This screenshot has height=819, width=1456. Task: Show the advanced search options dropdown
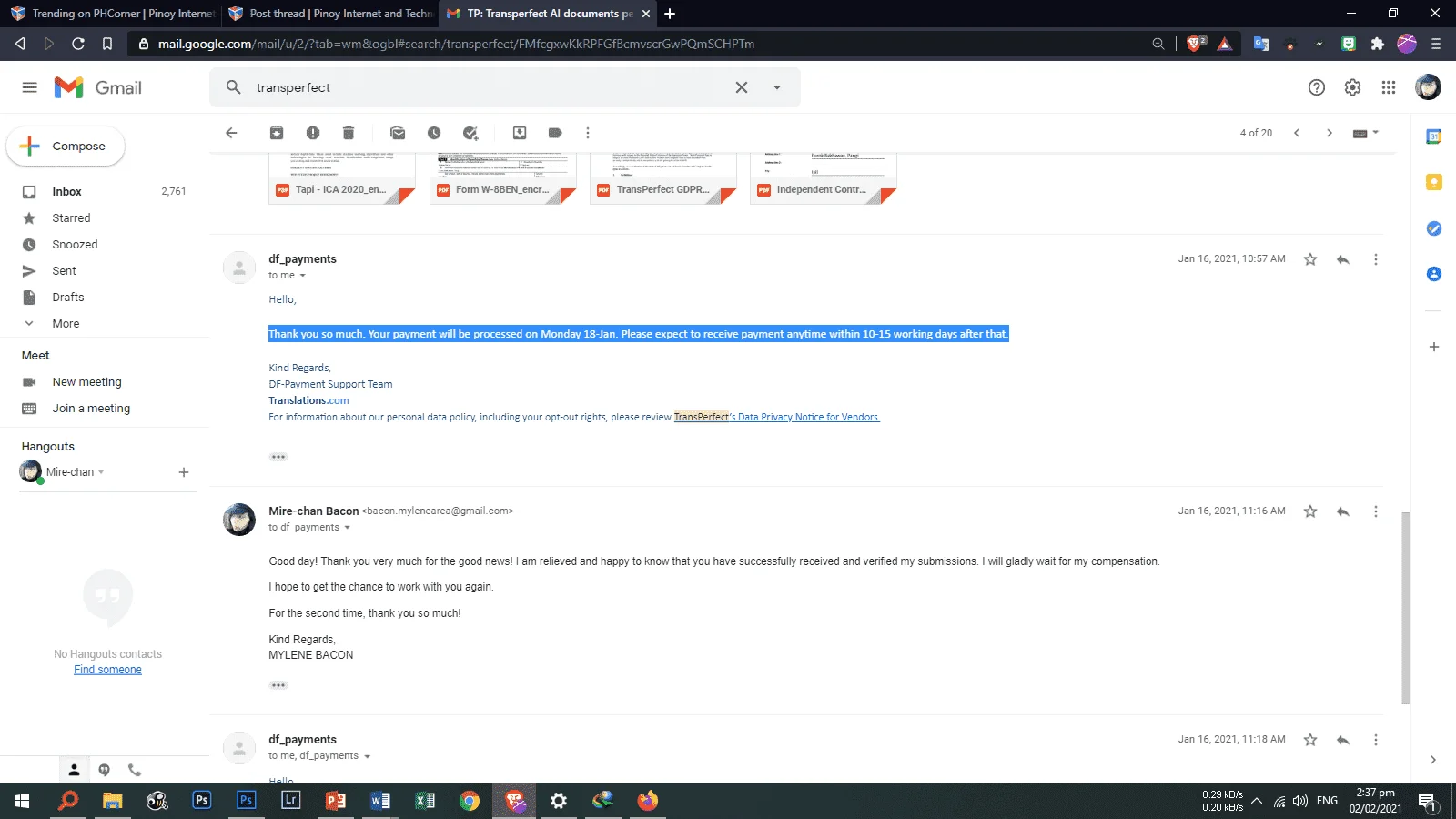point(777,87)
